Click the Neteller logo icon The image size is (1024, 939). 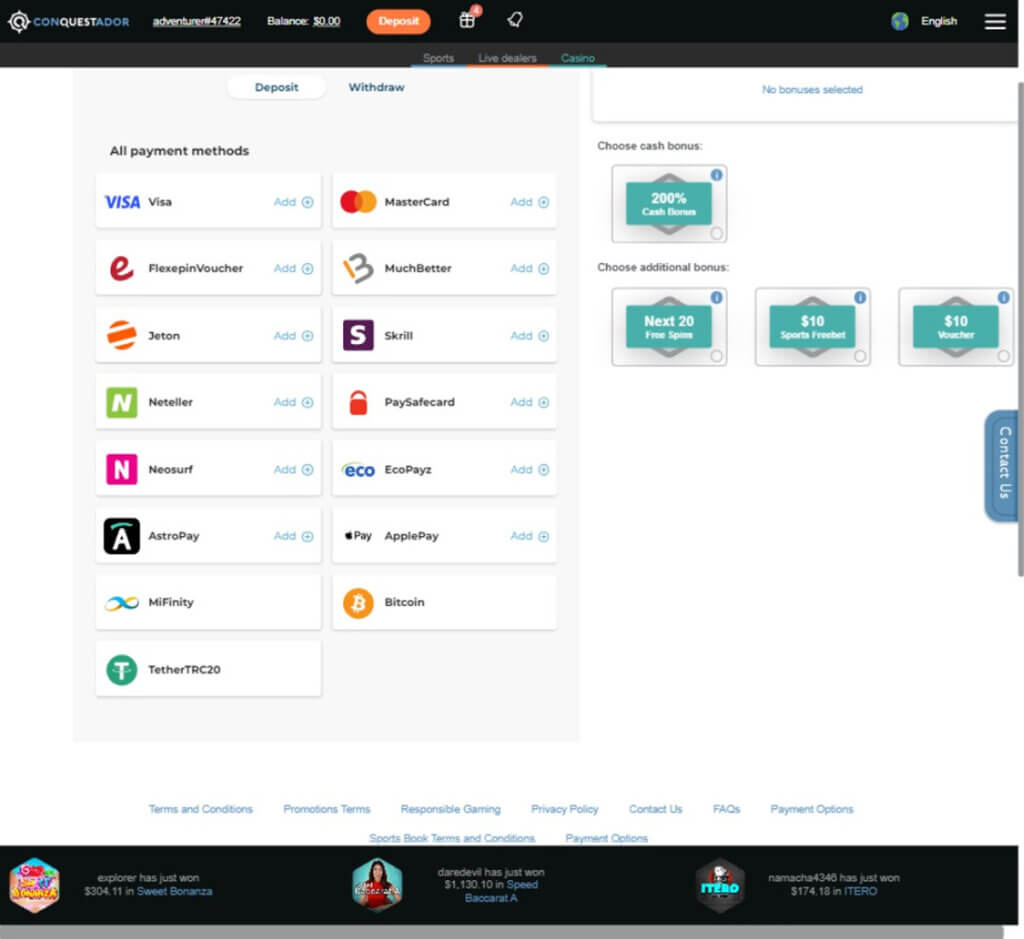pos(121,402)
